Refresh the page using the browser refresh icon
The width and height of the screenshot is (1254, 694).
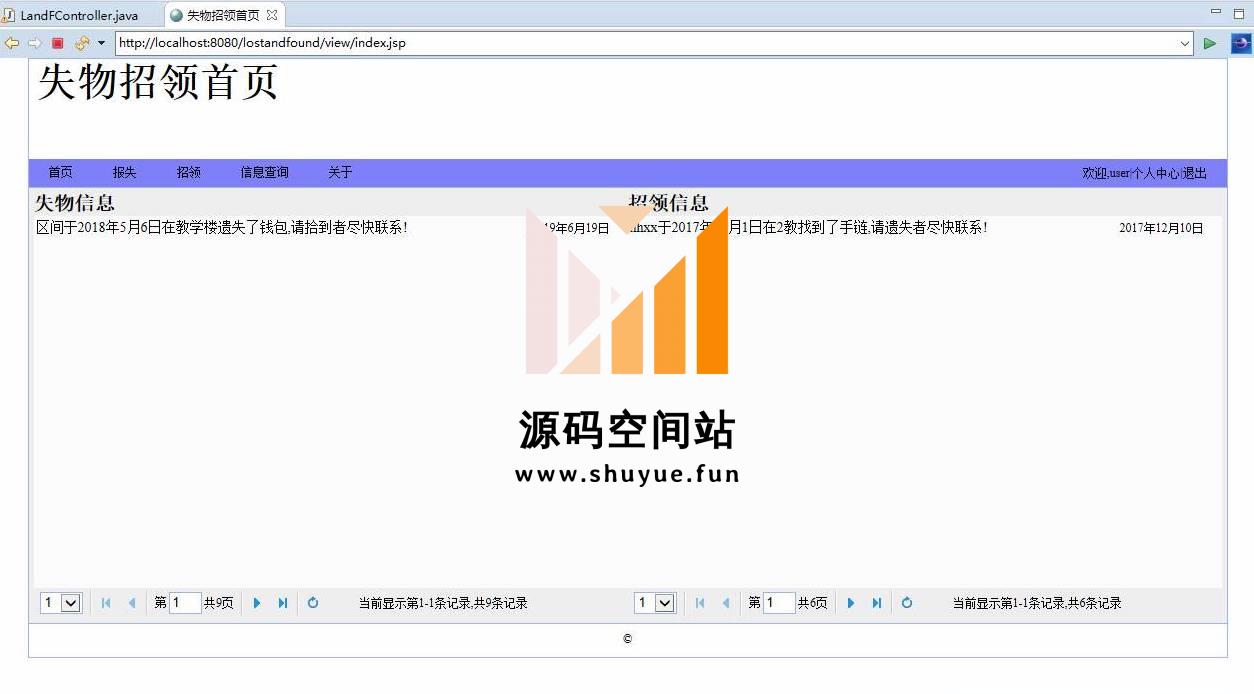click(x=82, y=43)
